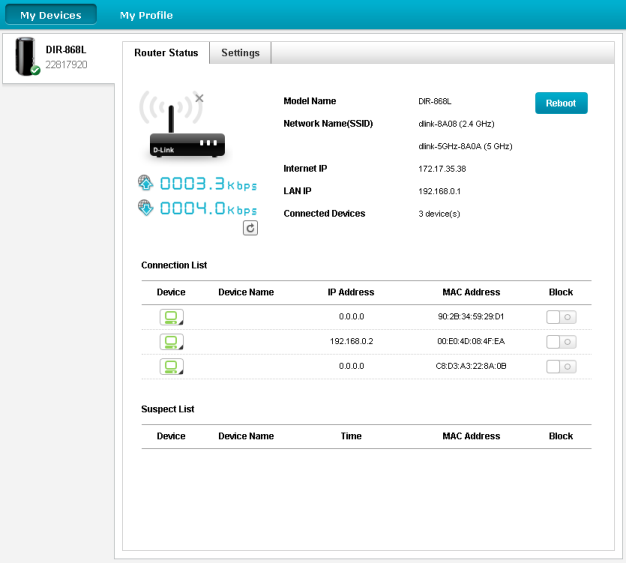Click MAC address C8:D3:A3:22:8A:0B
This screenshot has height=563, width=626.
point(471,366)
